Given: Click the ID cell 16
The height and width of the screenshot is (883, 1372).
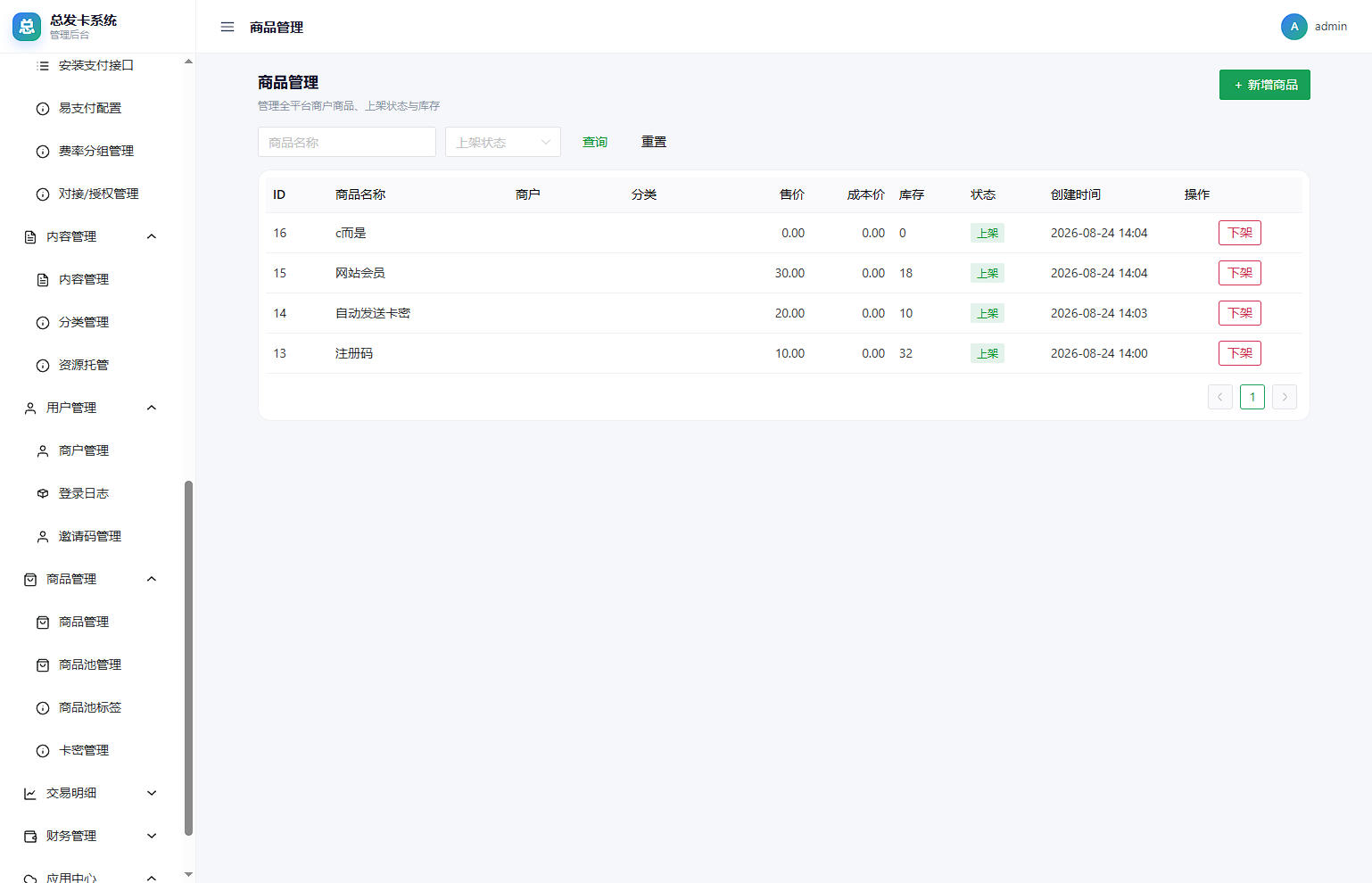Looking at the screenshot, I should [280, 233].
